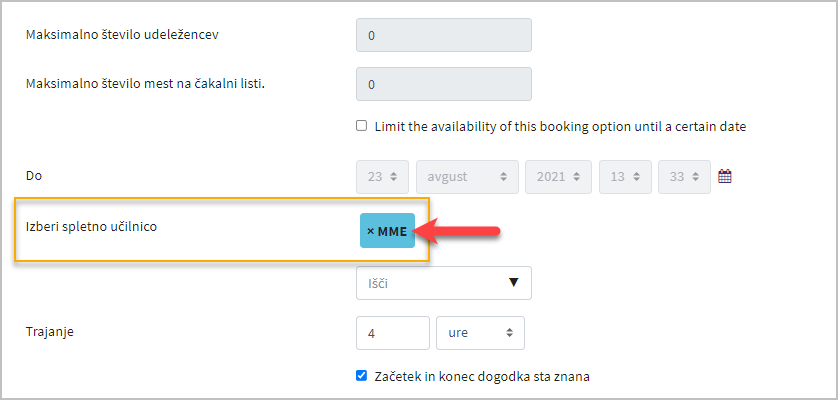Open the duration unit dropdown showing ure
The image size is (838, 400).
coord(480,333)
